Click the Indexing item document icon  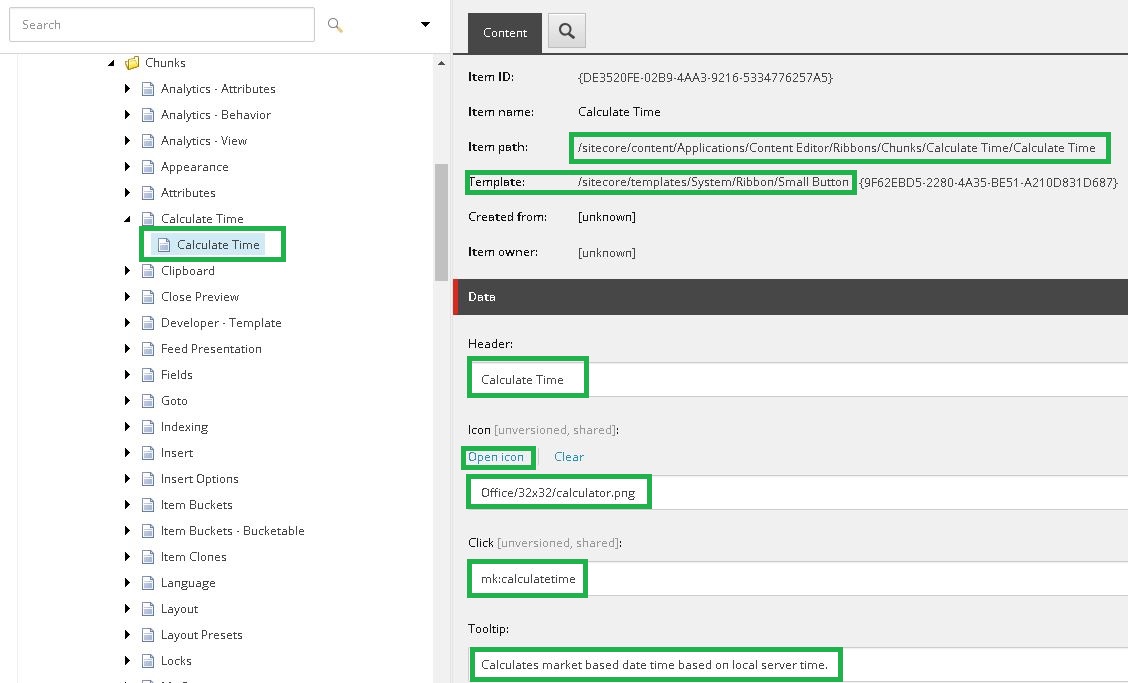click(148, 428)
